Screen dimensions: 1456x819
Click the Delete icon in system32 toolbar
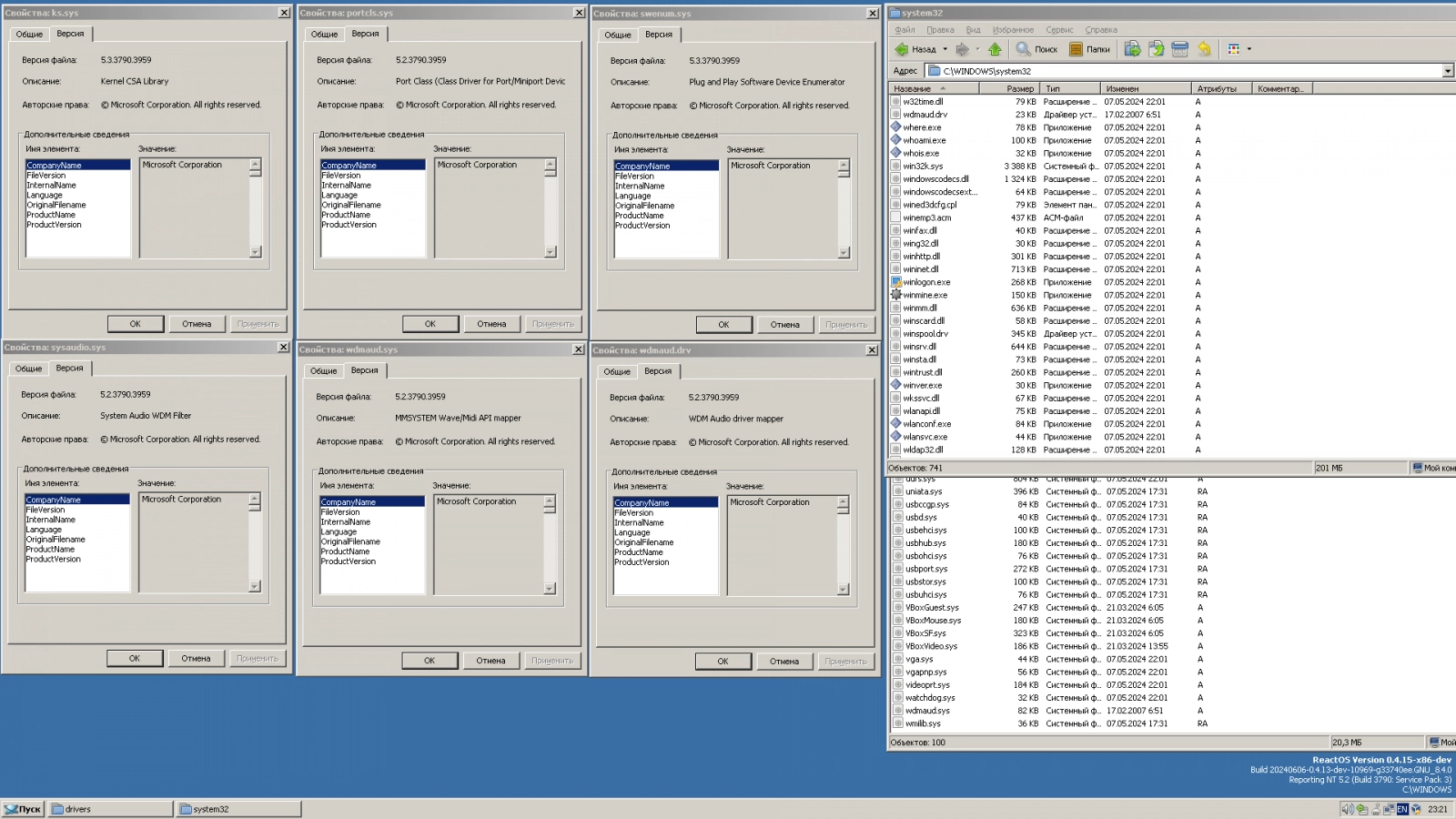pos(1179,49)
